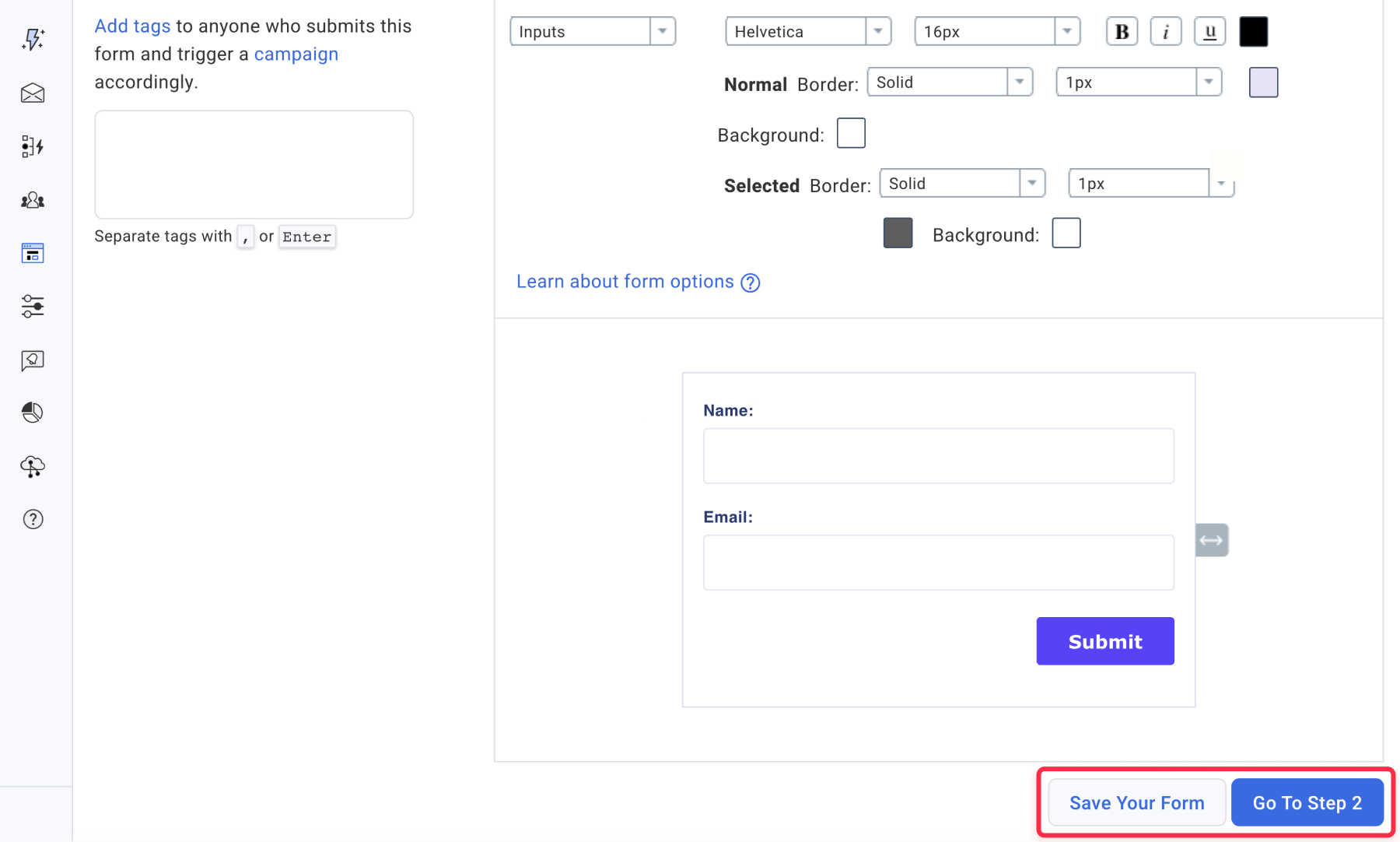Click the form width resize arrows handle

pos(1212,540)
